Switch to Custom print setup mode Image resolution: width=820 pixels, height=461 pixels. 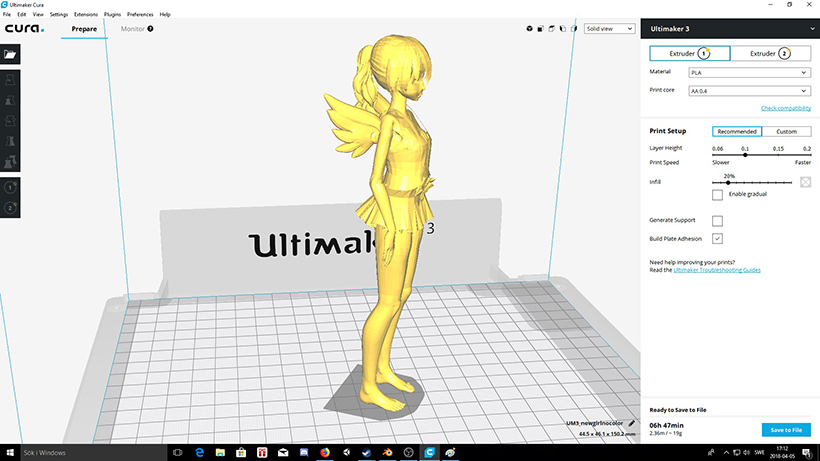(x=787, y=131)
